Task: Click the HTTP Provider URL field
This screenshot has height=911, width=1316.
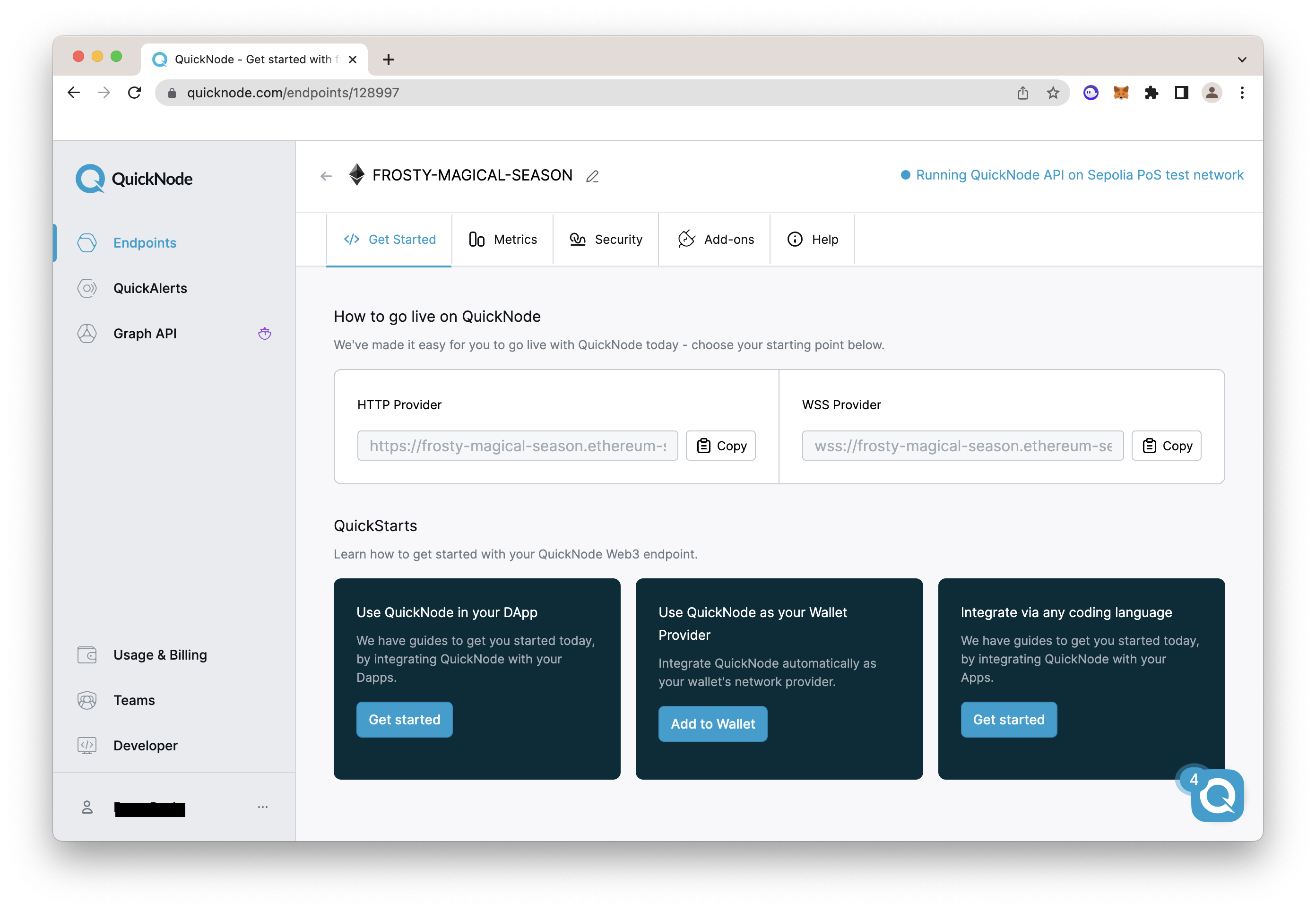Action: [x=517, y=446]
